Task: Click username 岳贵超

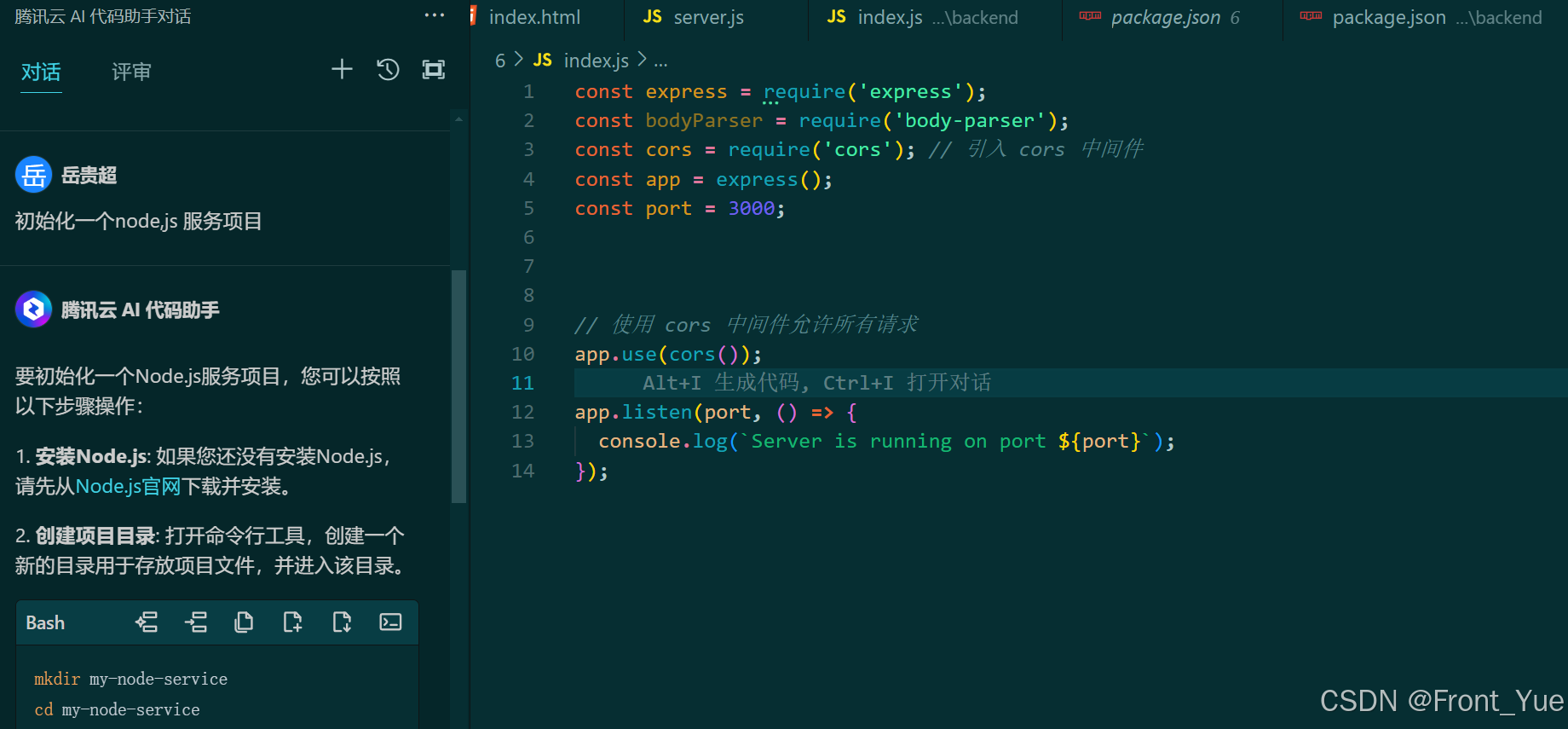Action: coord(89,175)
